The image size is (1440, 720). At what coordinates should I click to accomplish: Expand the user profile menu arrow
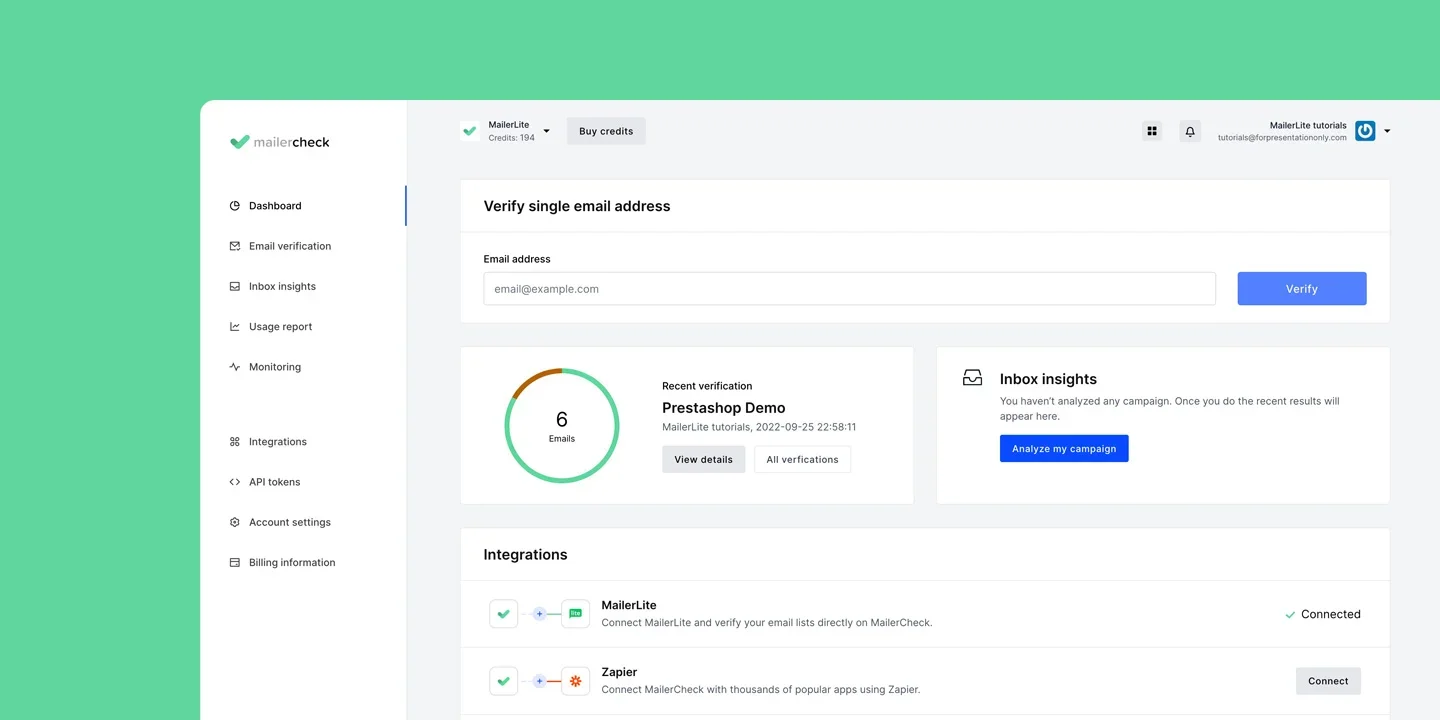click(x=1387, y=131)
